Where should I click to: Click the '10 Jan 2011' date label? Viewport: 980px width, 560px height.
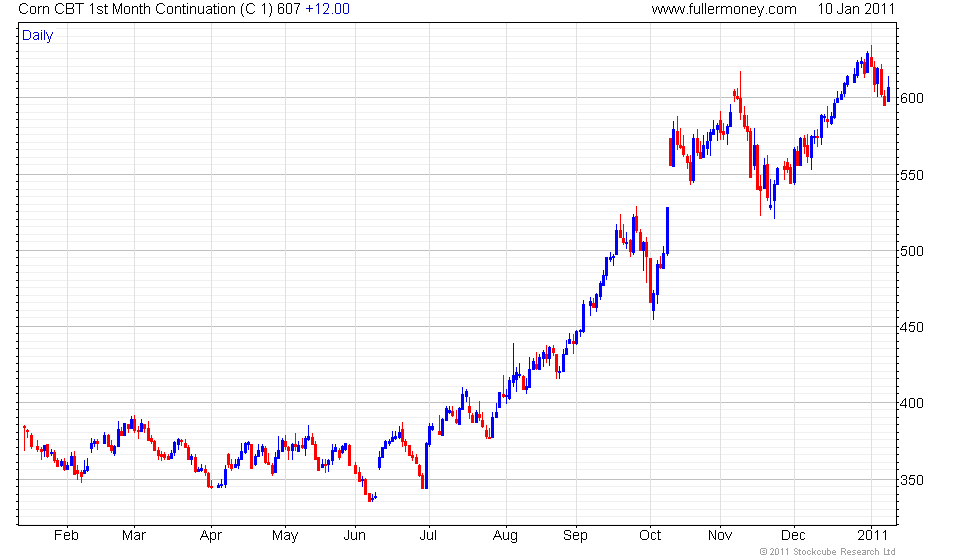click(x=856, y=9)
